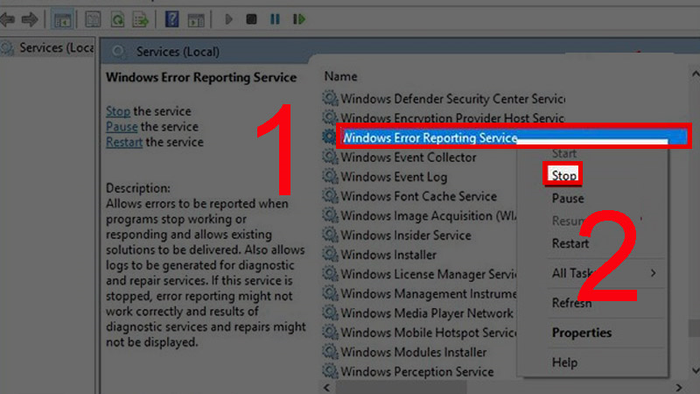Click the Name column header
The width and height of the screenshot is (700, 394).
(x=341, y=77)
